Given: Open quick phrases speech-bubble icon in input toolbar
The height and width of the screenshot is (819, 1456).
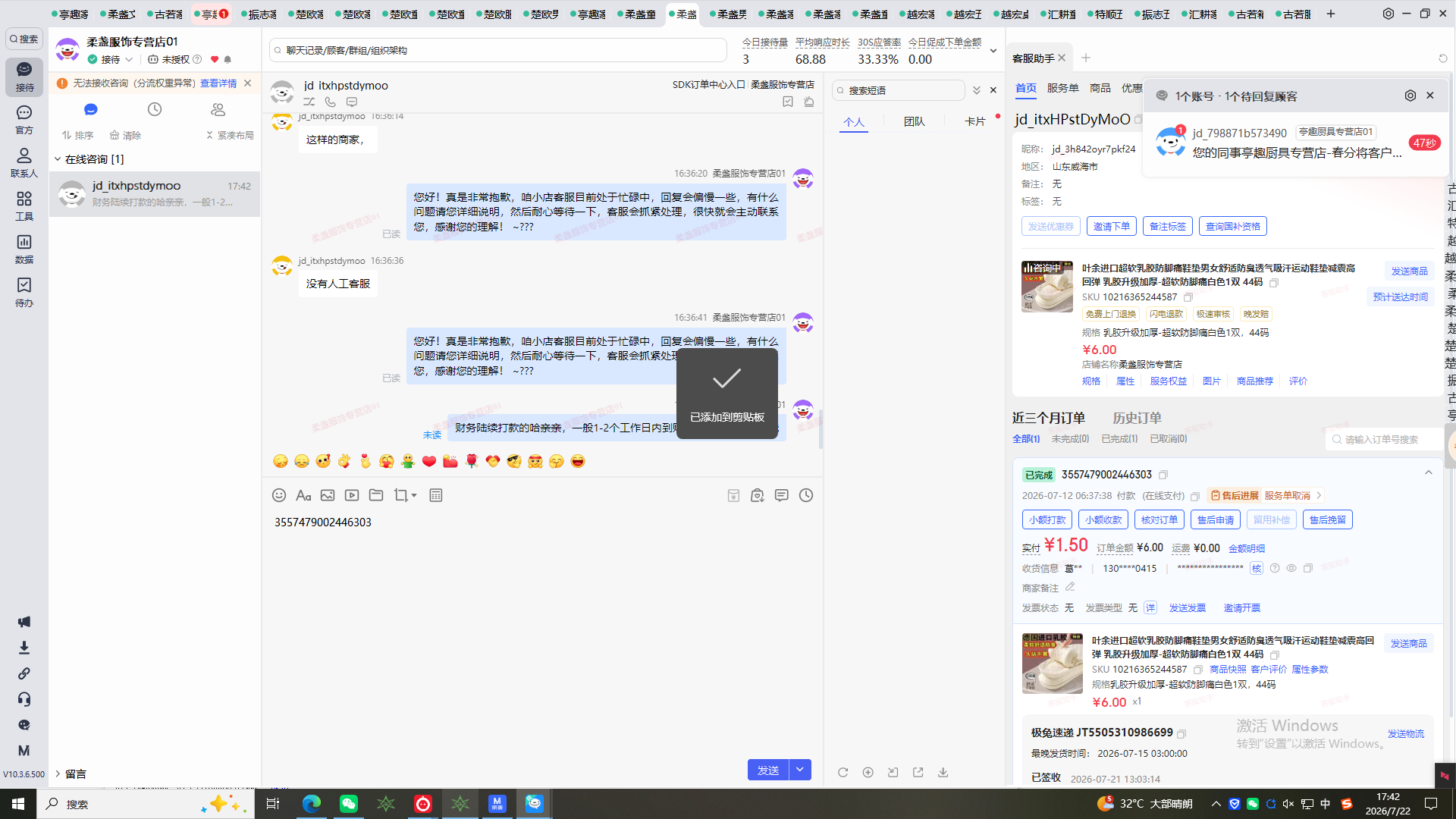Looking at the screenshot, I should click(782, 495).
